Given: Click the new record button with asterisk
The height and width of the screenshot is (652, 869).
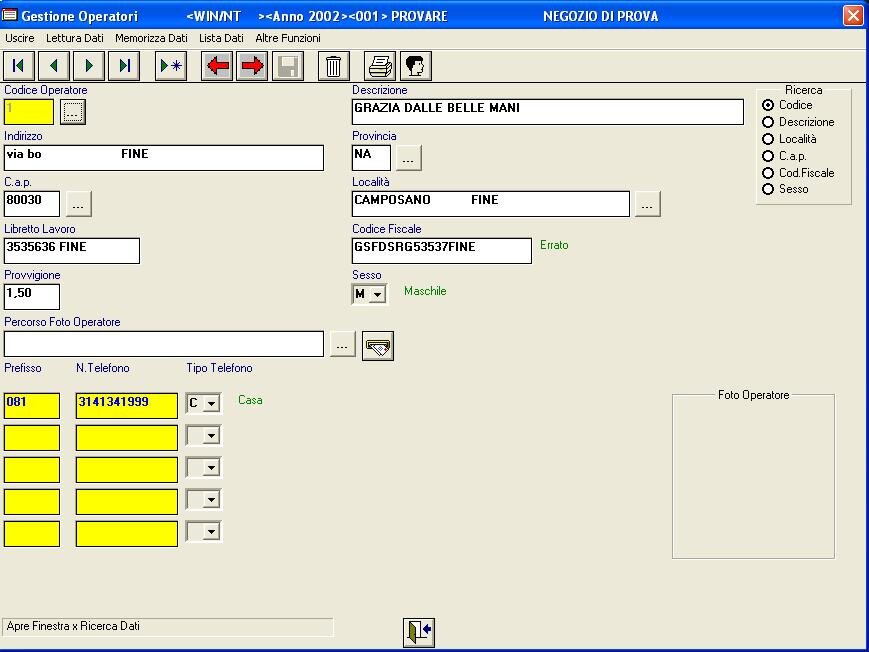Looking at the screenshot, I should (171, 66).
